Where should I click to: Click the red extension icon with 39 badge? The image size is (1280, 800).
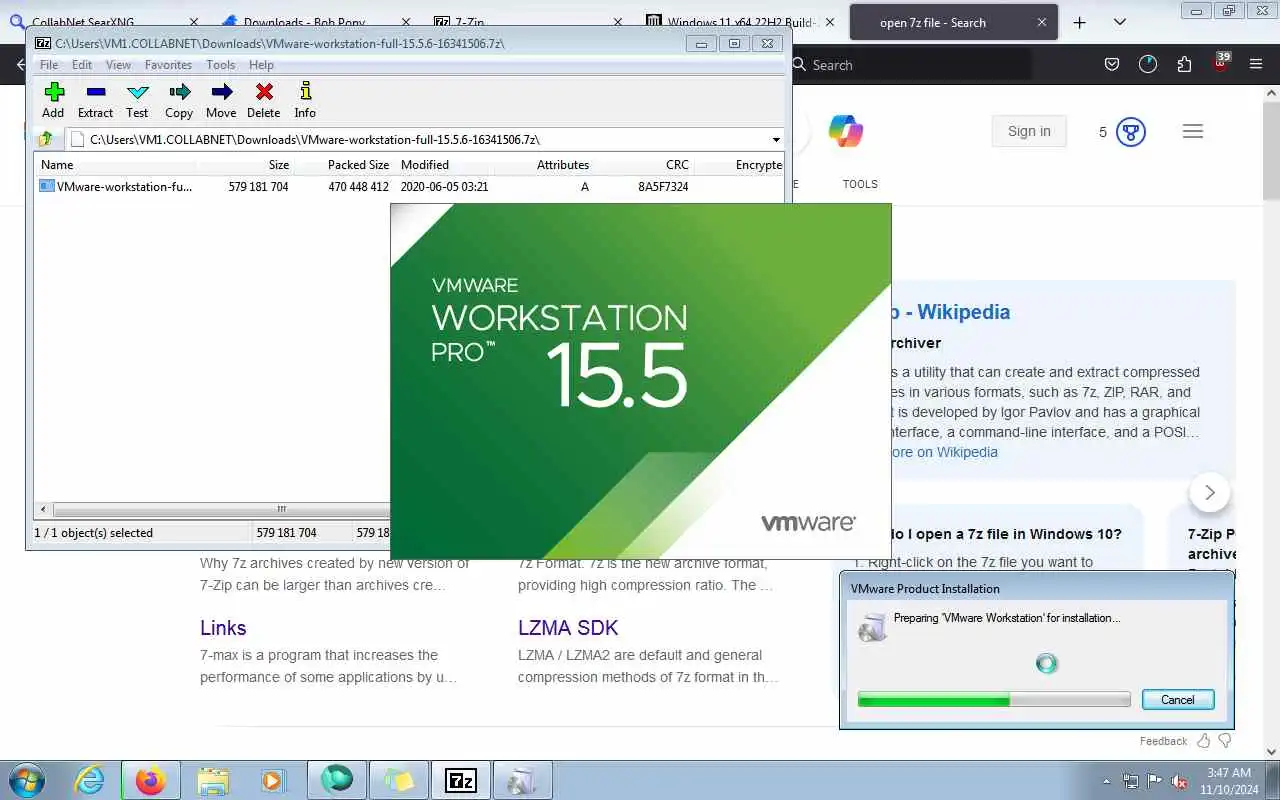pyautogui.click(x=1221, y=63)
